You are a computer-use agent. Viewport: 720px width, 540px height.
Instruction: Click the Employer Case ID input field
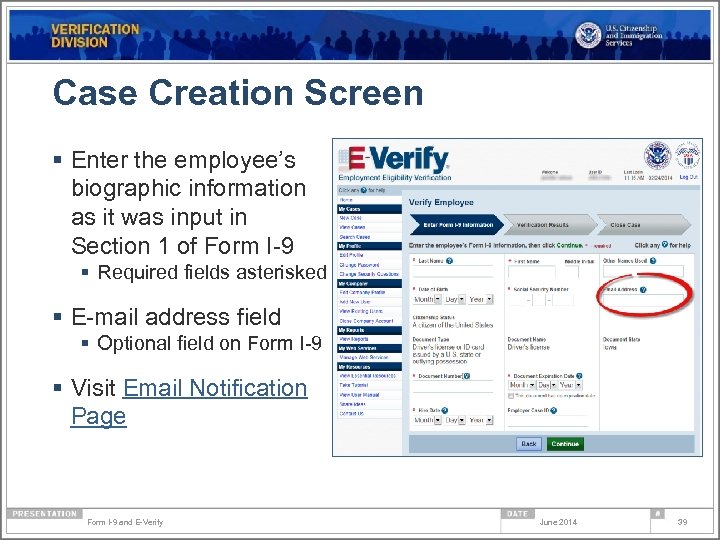[548, 421]
